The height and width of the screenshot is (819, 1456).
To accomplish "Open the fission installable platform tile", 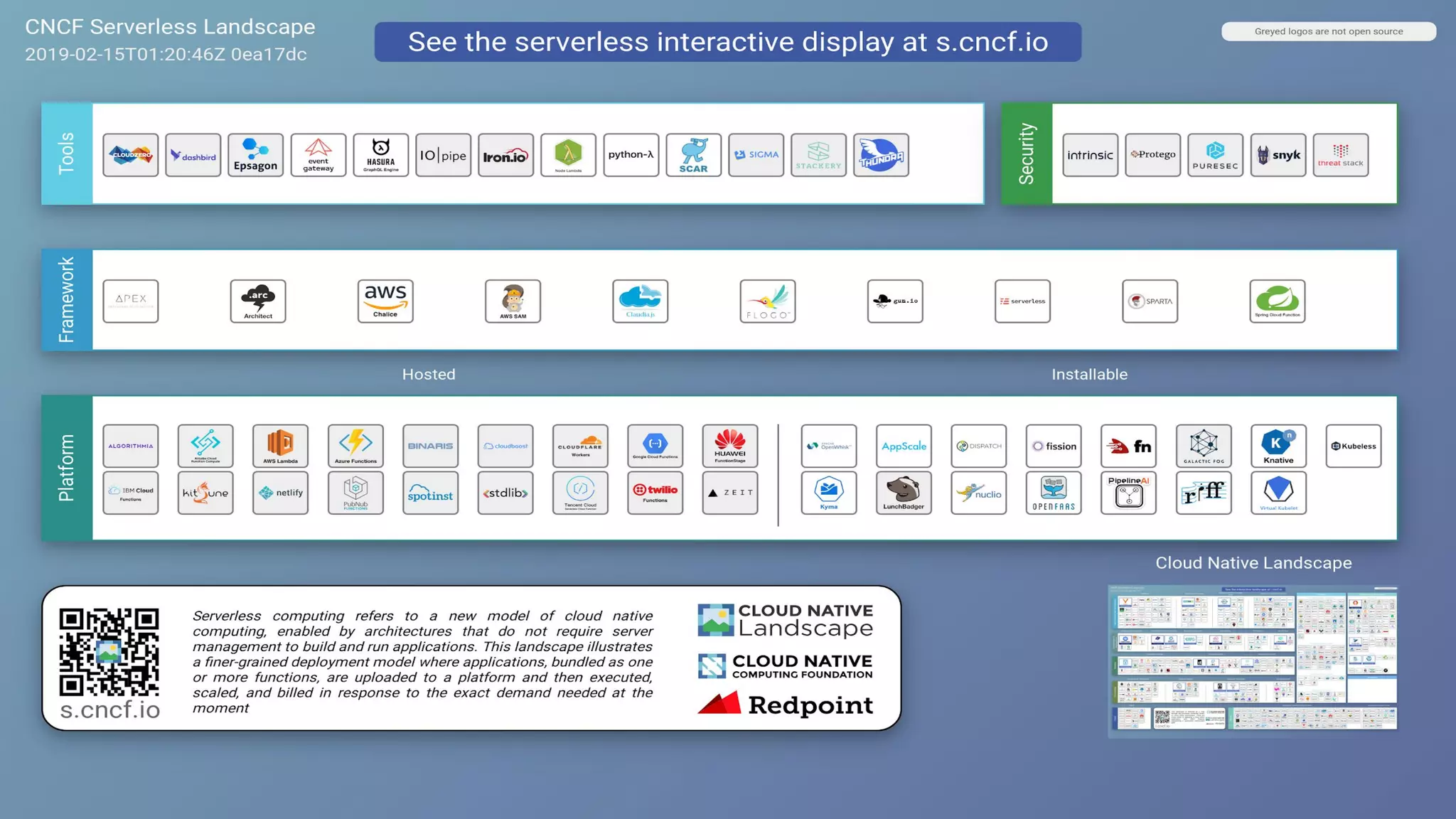I will point(1054,446).
